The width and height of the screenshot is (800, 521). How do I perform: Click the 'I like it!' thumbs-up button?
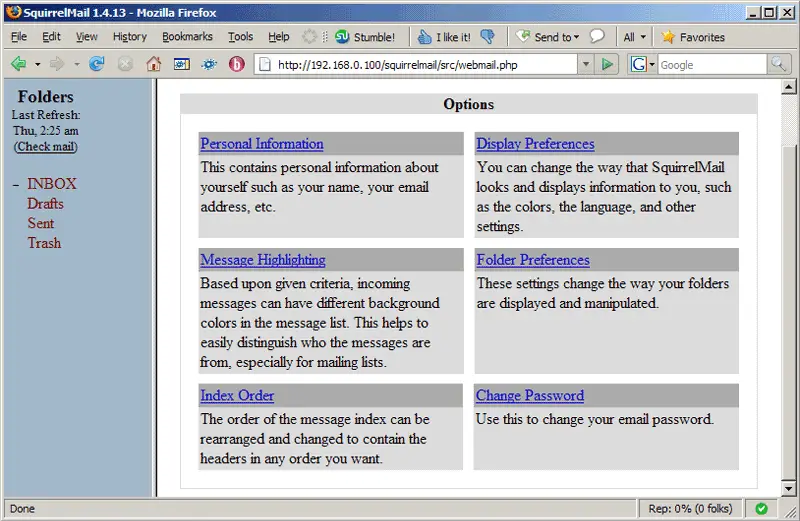pos(444,37)
